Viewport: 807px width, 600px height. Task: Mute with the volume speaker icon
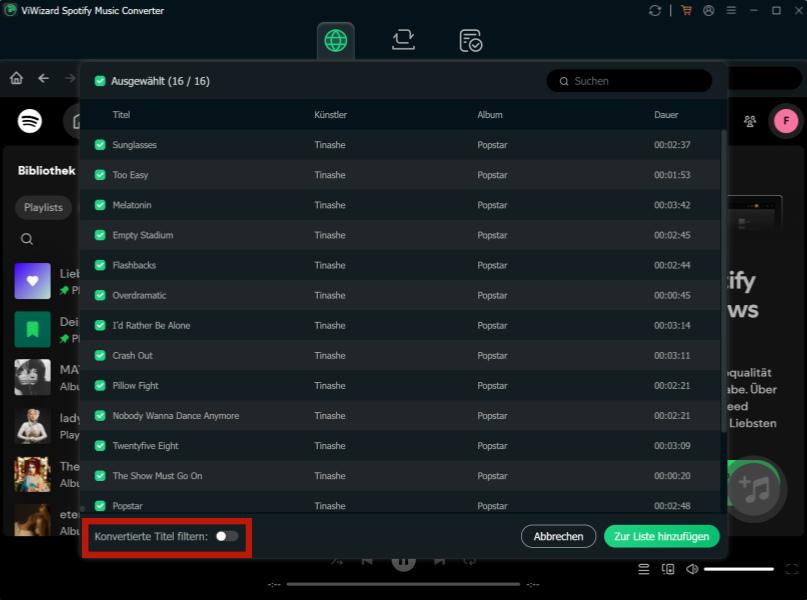692,569
